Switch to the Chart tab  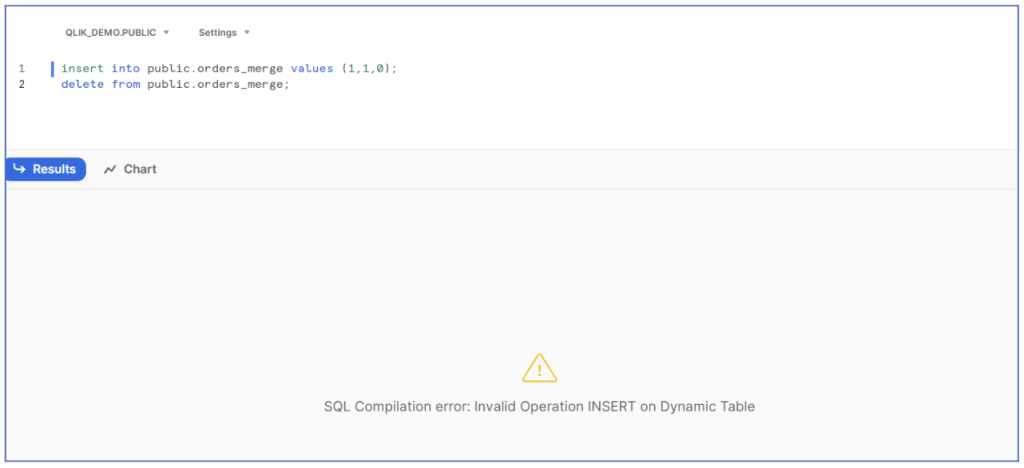click(130, 169)
